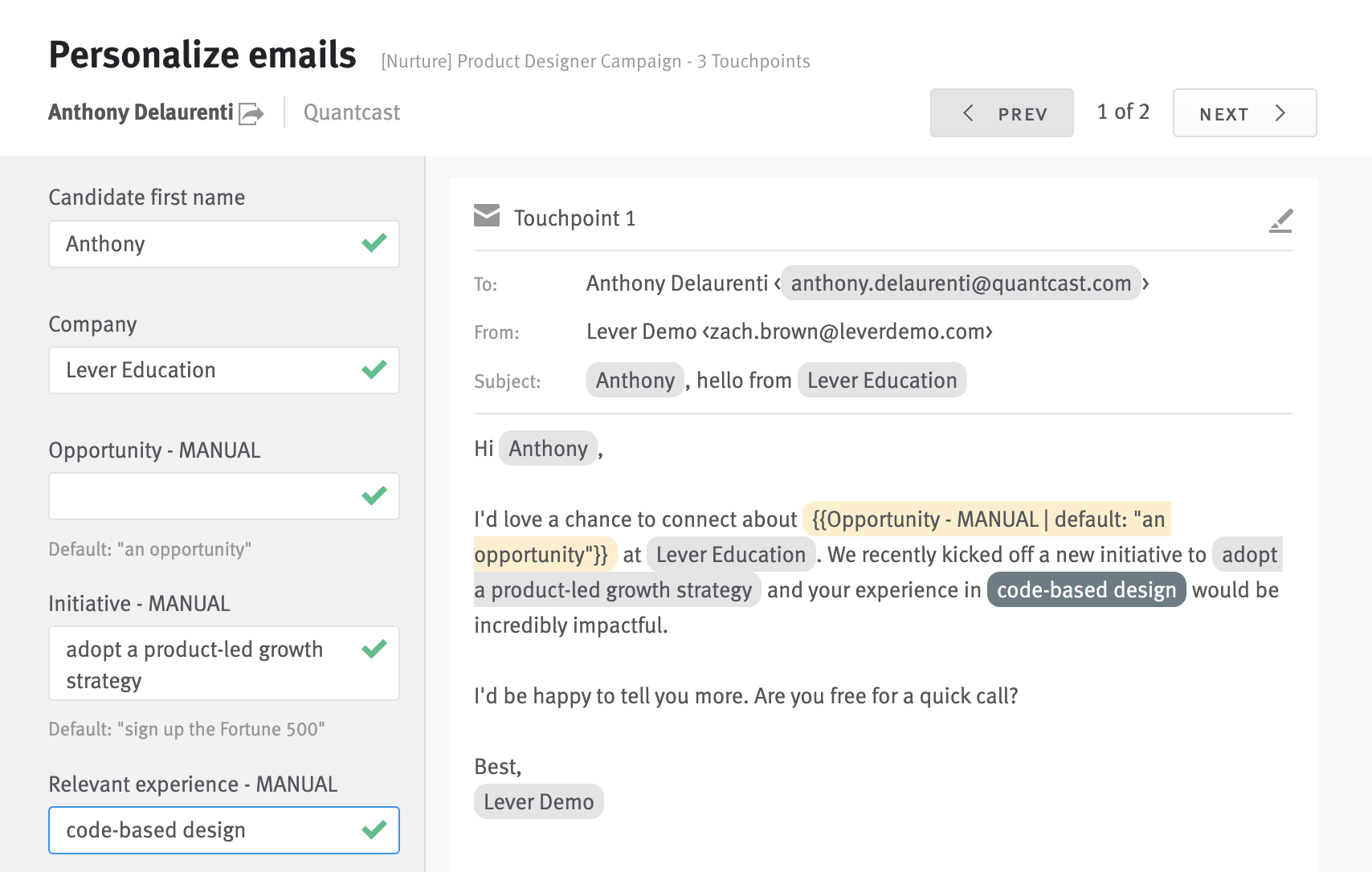This screenshot has width=1372, height=872.
Task: Click the 'Are you free for a quick call?' line
Action: [x=886, y=696]
